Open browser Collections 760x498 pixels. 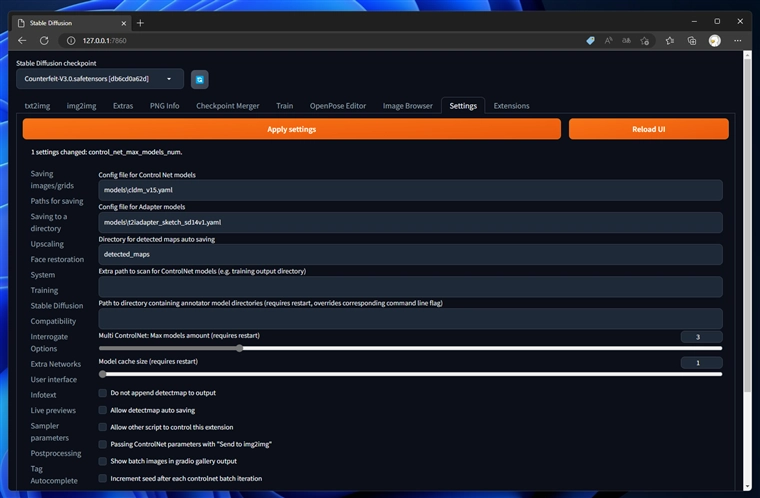pos(692,41)
